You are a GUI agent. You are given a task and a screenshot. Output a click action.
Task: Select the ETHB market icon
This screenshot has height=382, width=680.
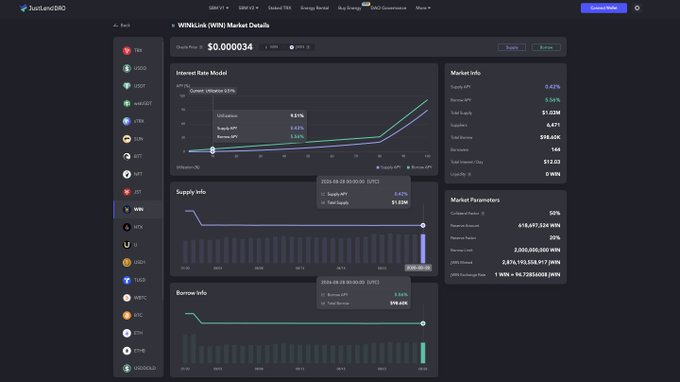(127, 351)
